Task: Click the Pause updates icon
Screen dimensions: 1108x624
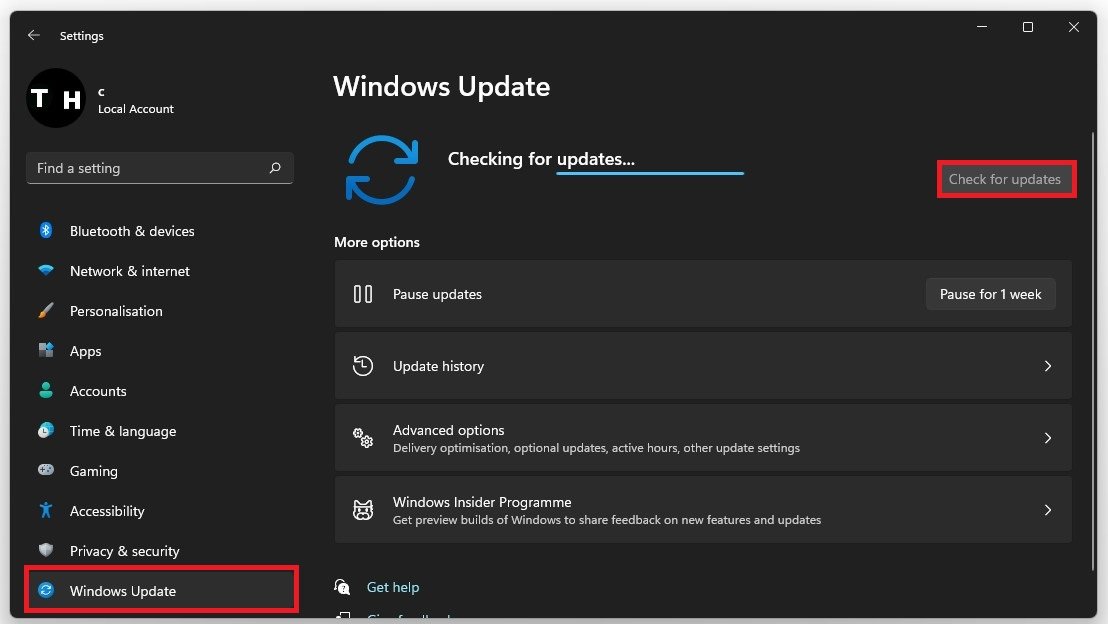Action: tap(363, 294)
